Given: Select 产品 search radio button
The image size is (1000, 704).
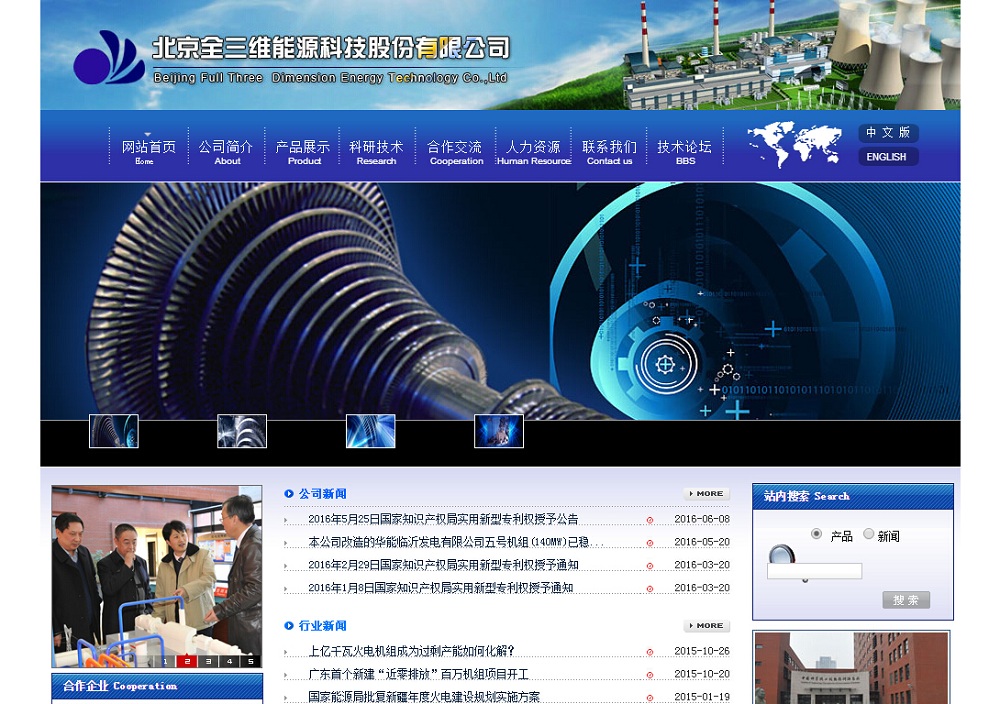Looking at the screenshot, I should point(816,534).
